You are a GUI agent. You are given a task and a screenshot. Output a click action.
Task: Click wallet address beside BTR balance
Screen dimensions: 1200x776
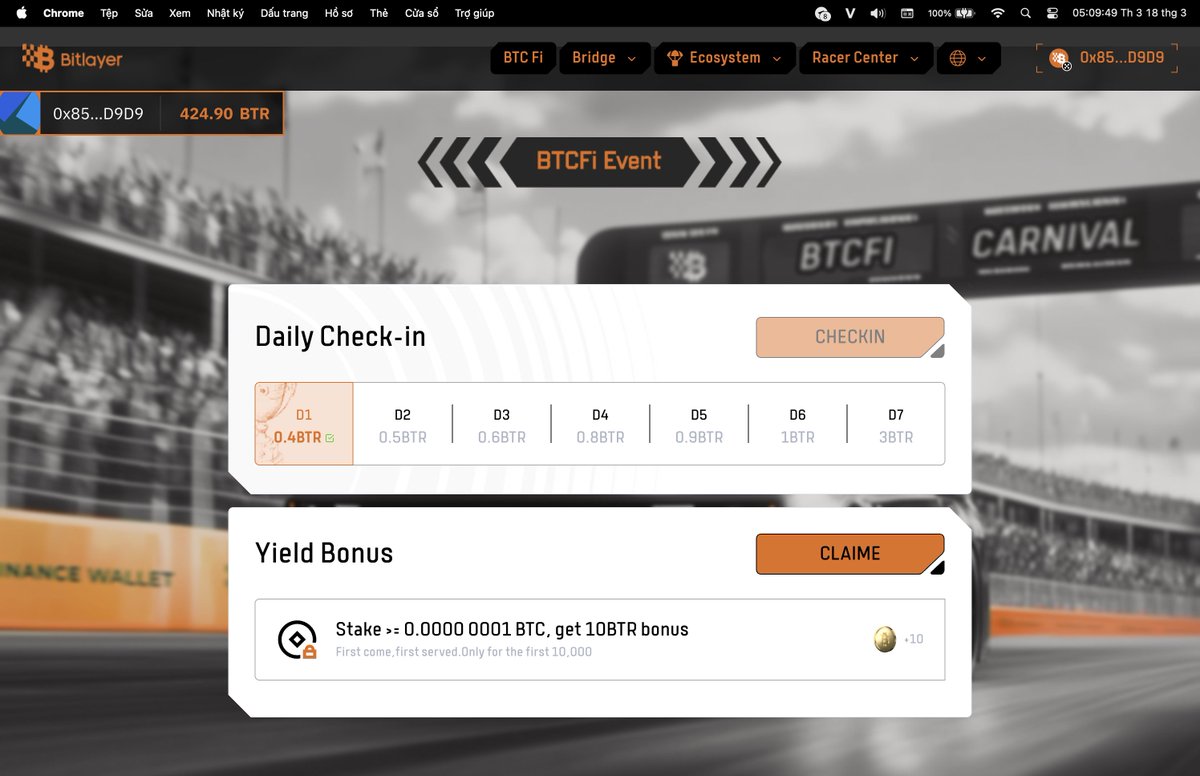point(98,114)
